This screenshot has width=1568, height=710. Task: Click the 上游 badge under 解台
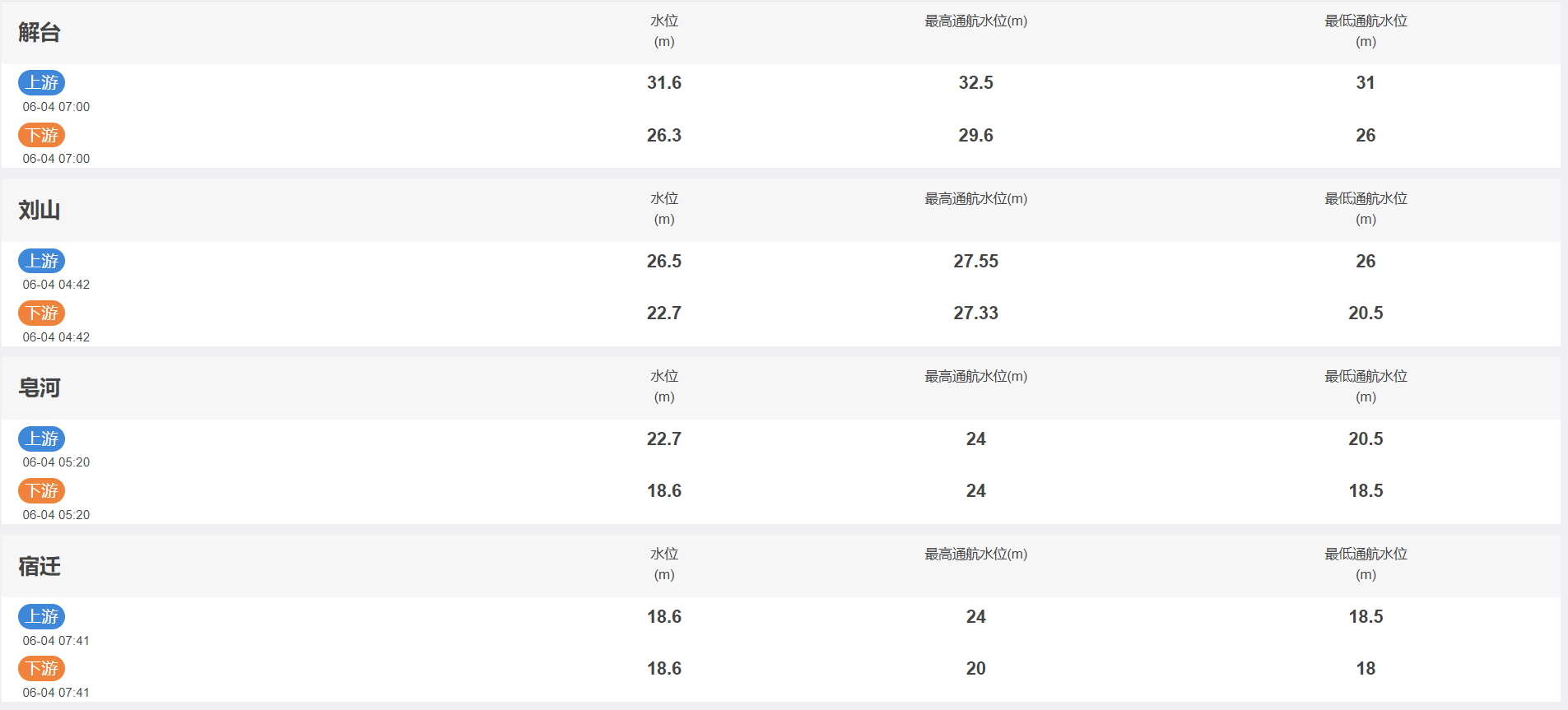41,83
